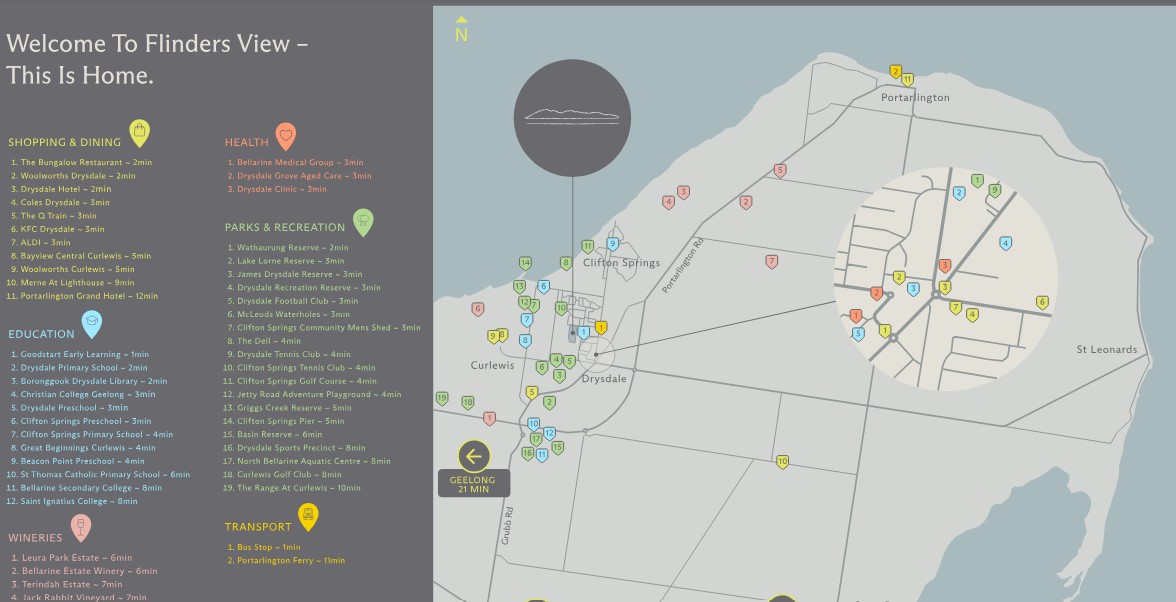The width and height of the screenshot is (1176, 602).
Task: Click the Transport bus pin icon
Action: 308,517
